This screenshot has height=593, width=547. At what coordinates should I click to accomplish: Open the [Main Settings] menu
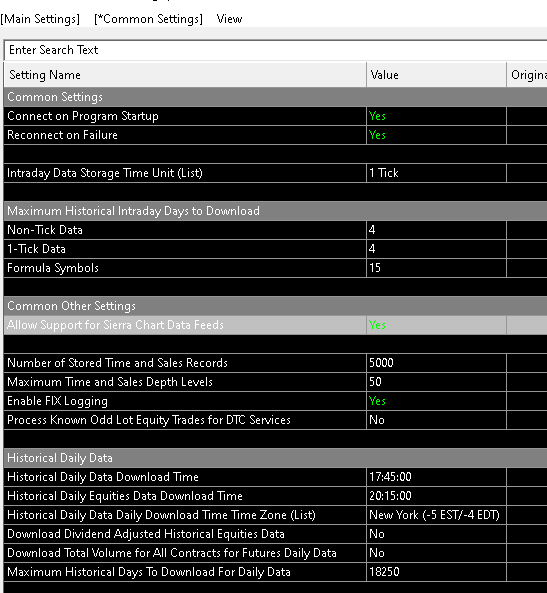(x=40, y=19)
